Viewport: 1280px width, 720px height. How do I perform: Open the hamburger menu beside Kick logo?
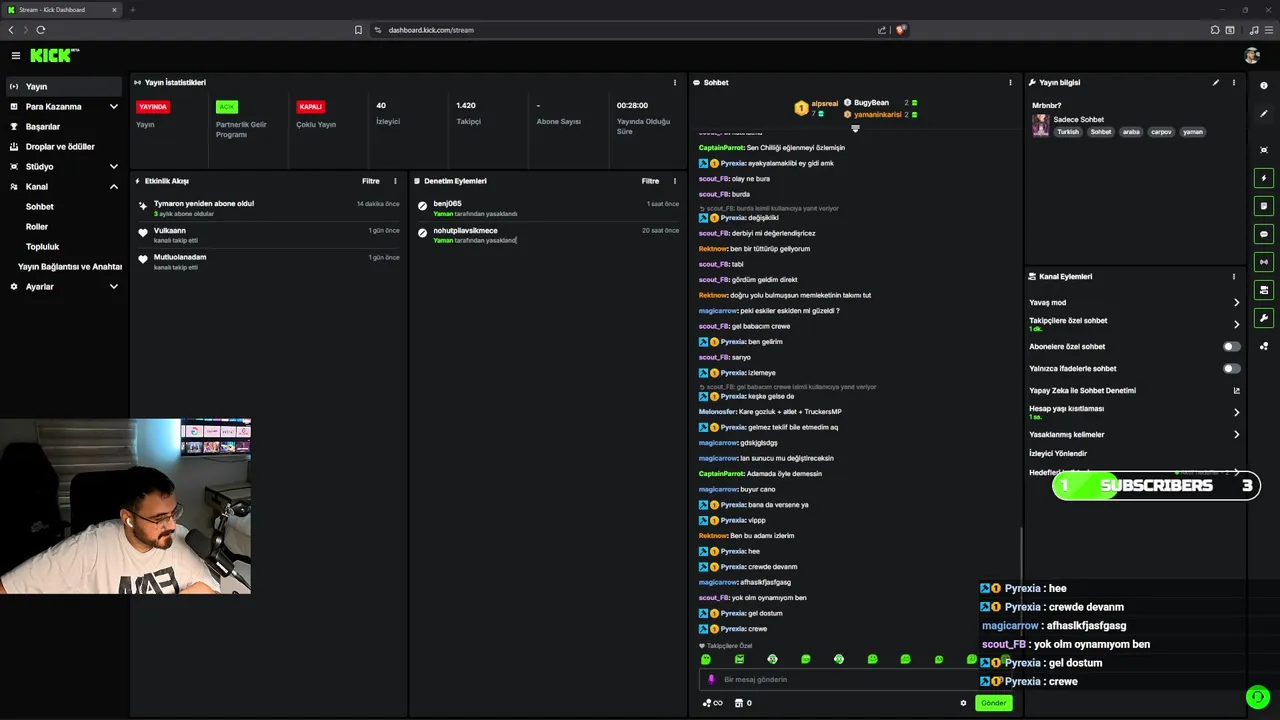15,56
